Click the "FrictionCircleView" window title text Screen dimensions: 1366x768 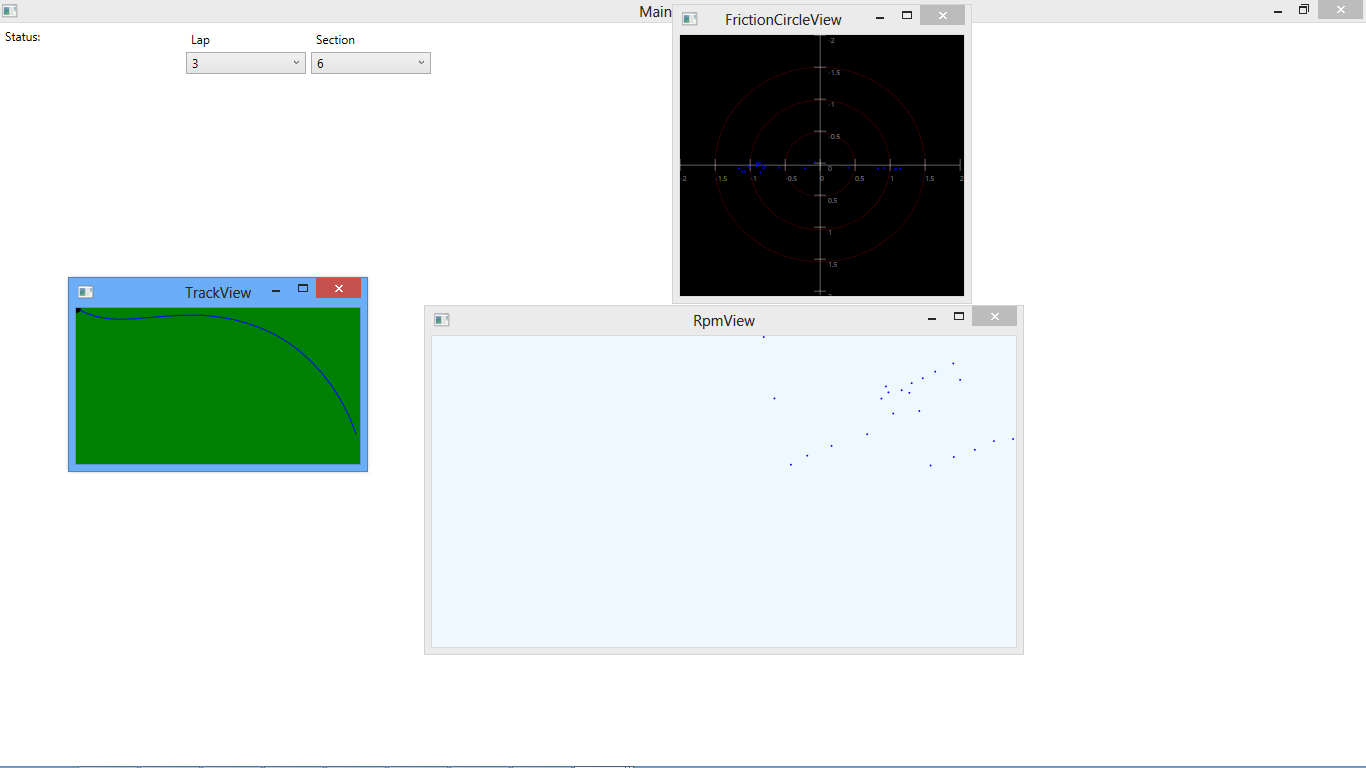(x=784, y=20)
